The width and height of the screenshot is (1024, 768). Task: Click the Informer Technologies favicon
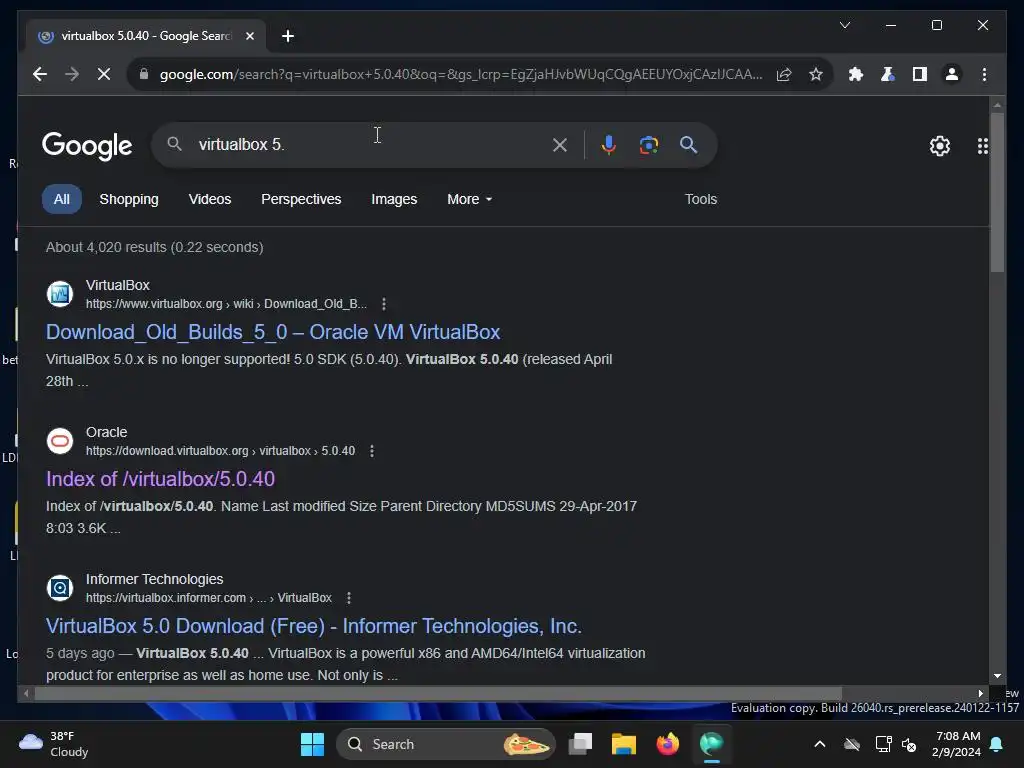tap(60, 588)
